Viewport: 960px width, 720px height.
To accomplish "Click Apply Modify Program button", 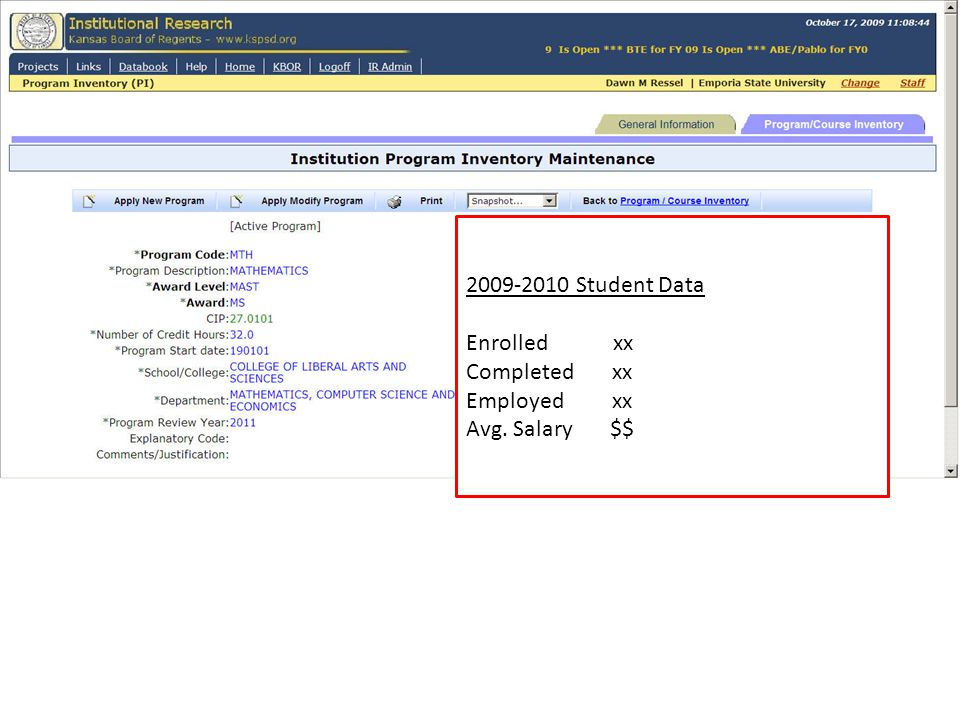I will coord(312,201).
